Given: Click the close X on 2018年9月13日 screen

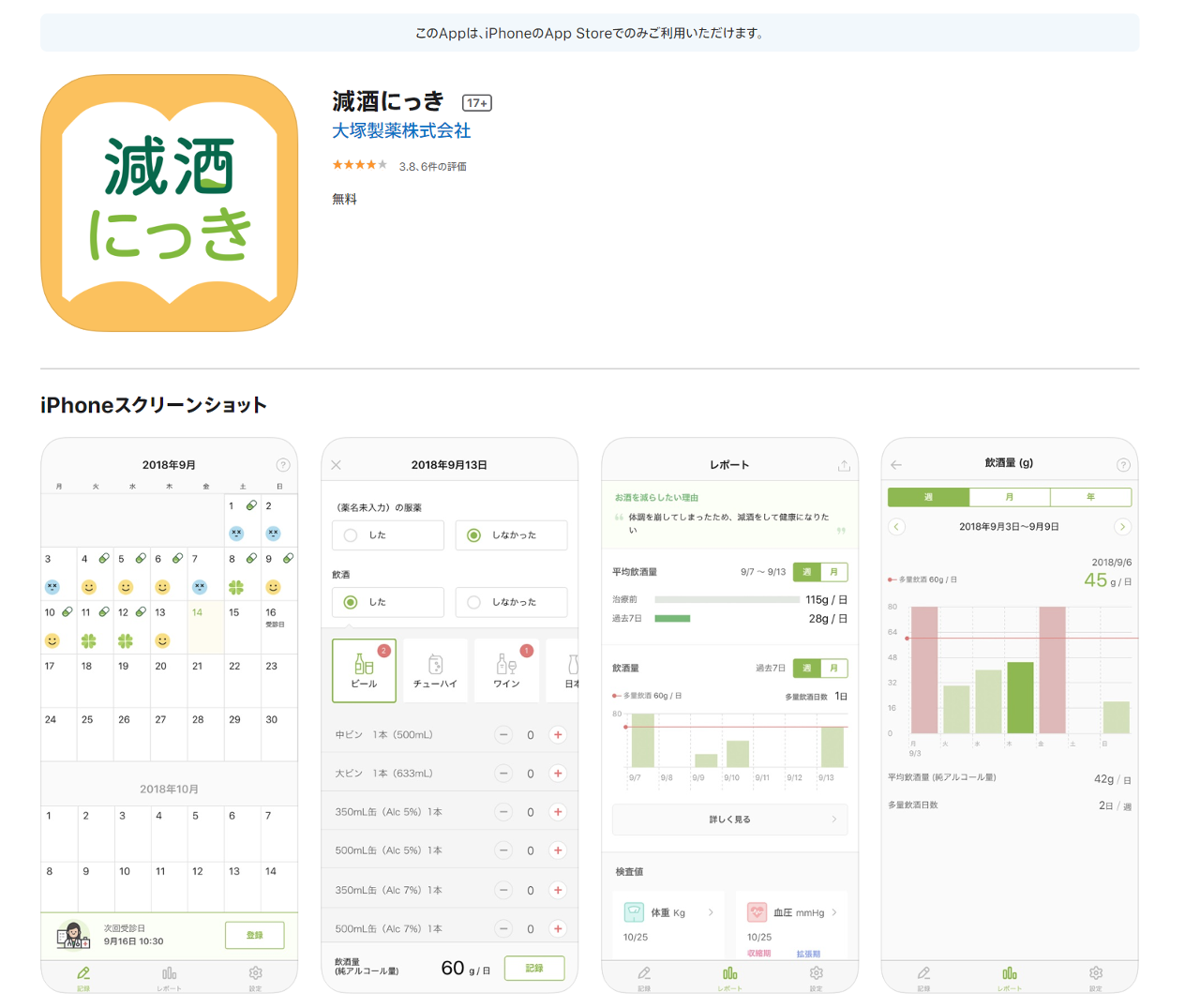Looking at the screenshot, I should pos(337,465).
